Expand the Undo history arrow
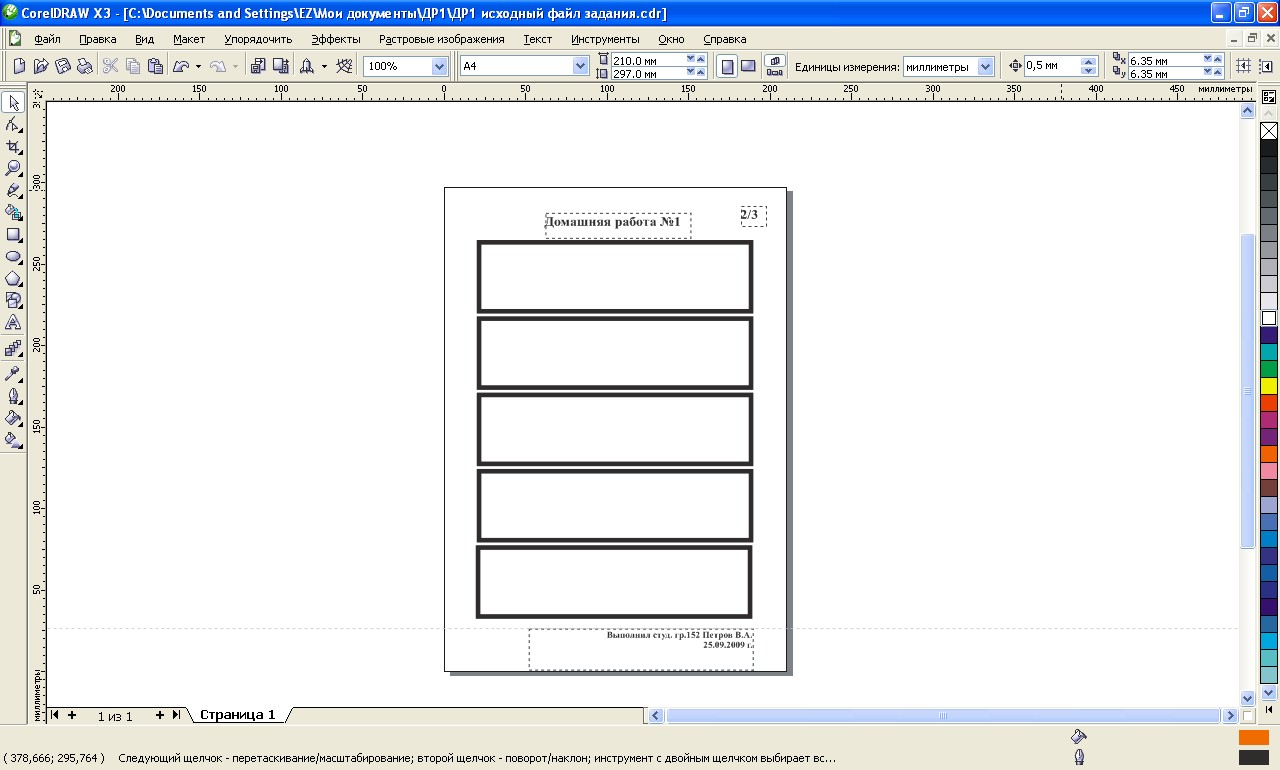Viewport: 1280px width, 770px height. (x=198, y=66)
